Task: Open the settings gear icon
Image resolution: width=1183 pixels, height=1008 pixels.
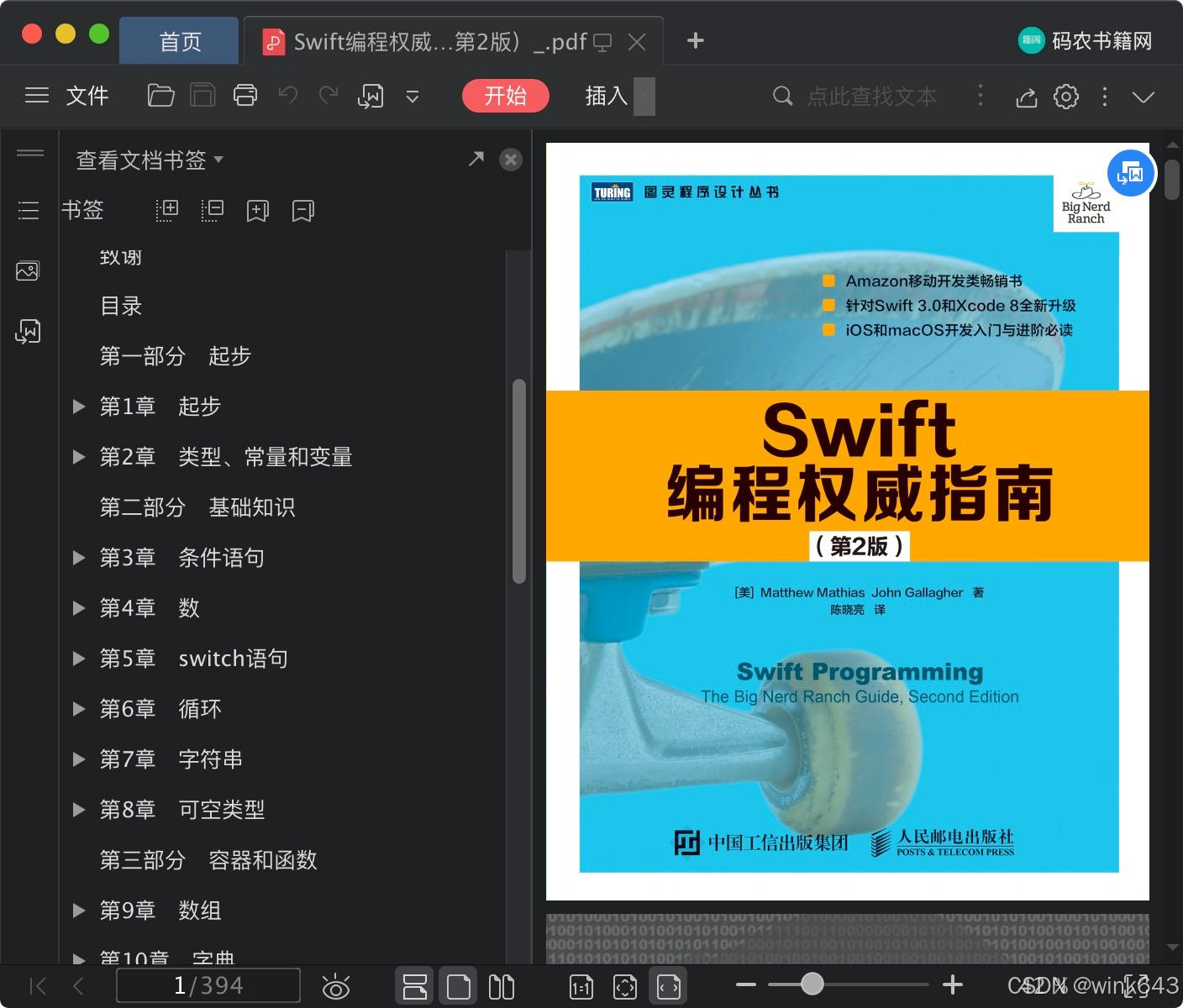Action: pyautogui.click(x=1066, y=97)
